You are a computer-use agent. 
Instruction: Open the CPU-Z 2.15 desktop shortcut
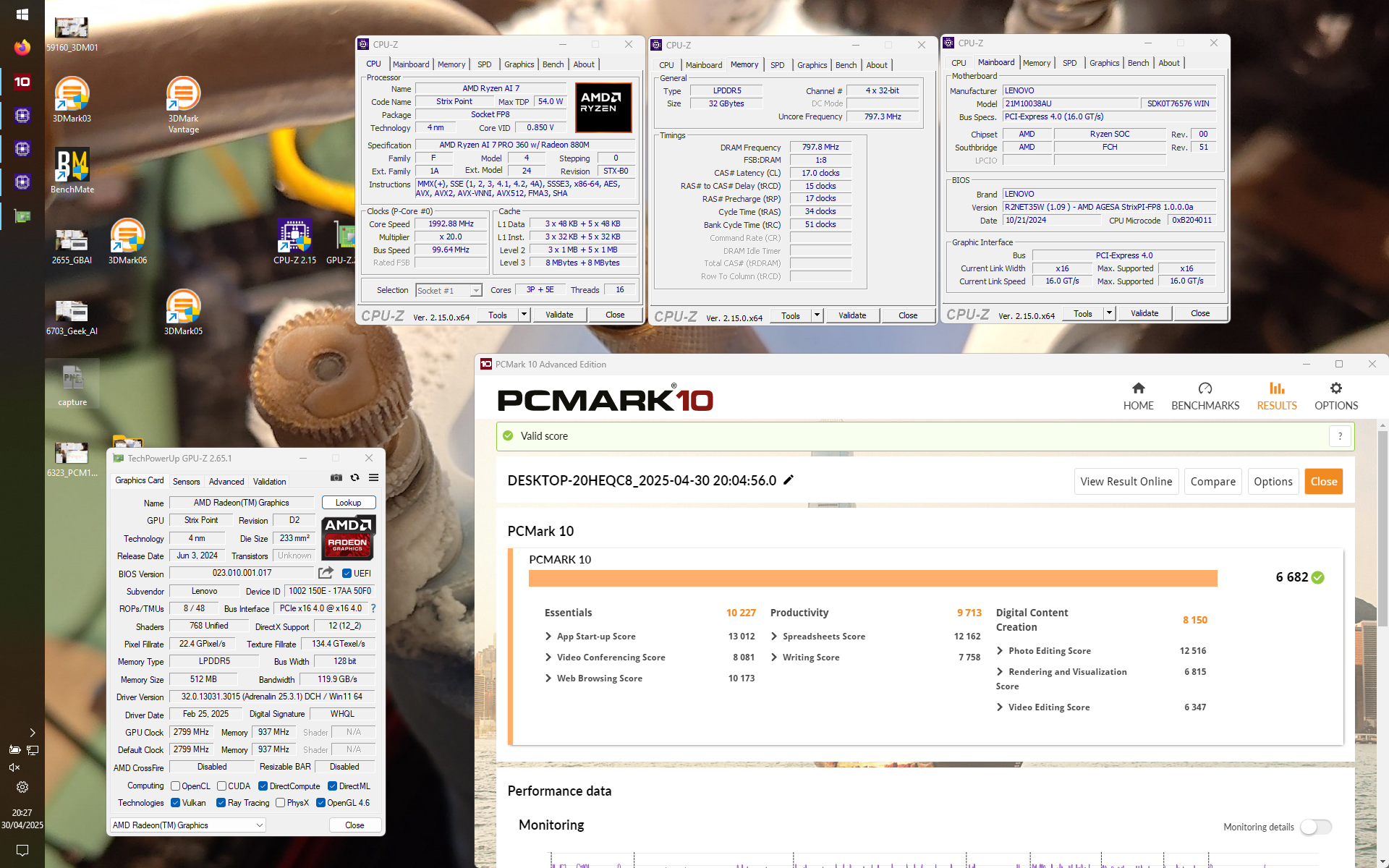click(x=294, y=242)
